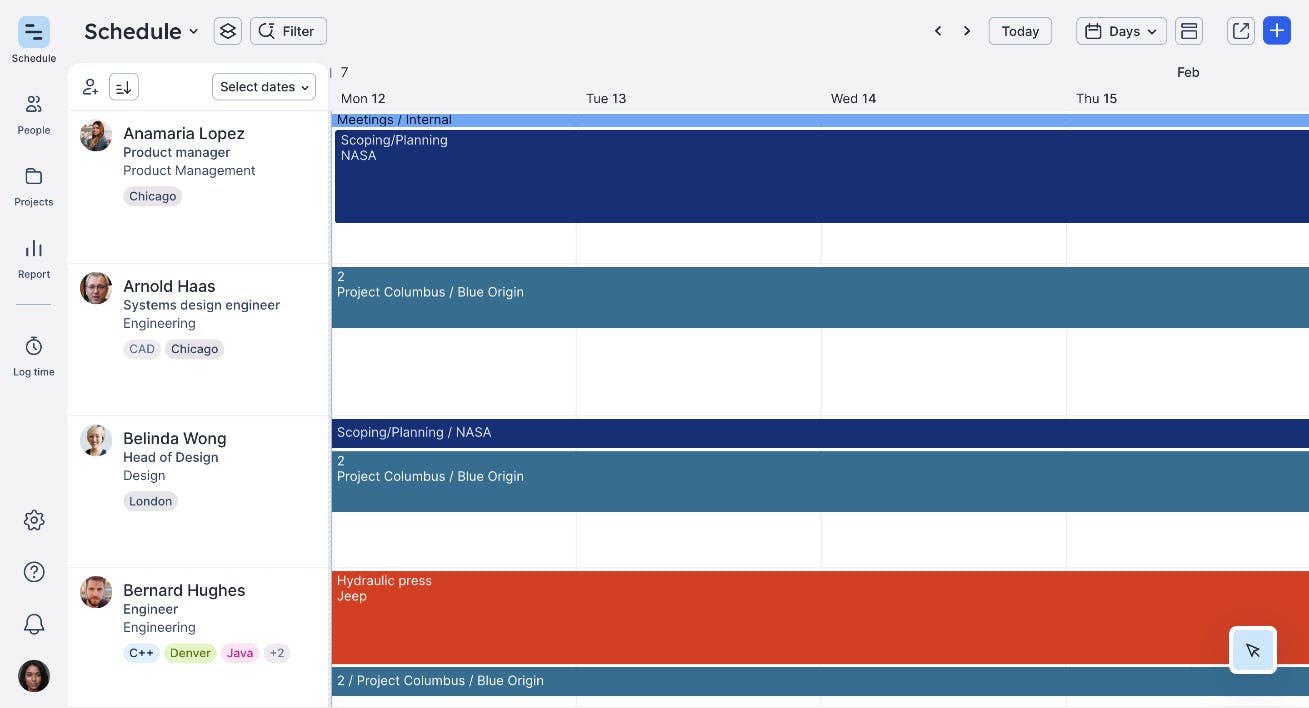The image size is (1309, 708).
Task: Click the blue plus button to add an item
Action: coord(1277,31)
